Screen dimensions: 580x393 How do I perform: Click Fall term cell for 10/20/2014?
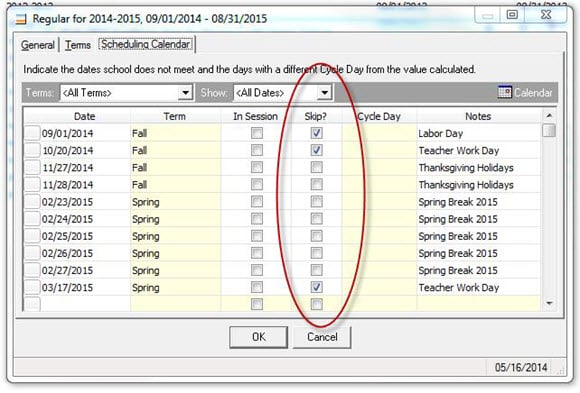click(175, 150)
